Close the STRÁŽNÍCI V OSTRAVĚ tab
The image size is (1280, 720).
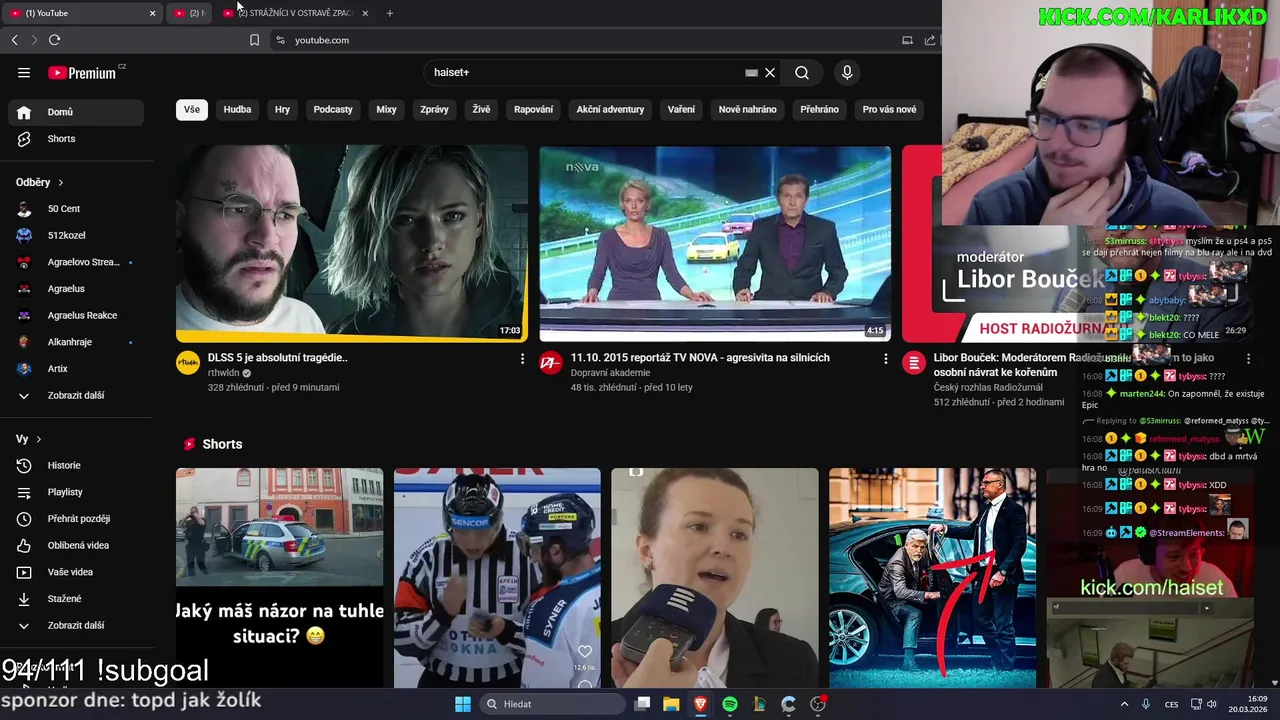click(365, 13)
